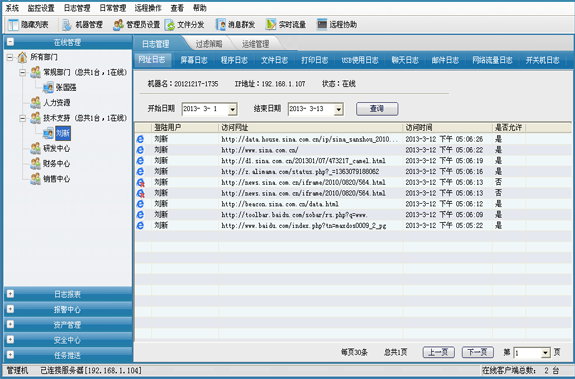Expand the 日志报表 panel
This screenshot has width=575, height=379.
[x=10, y=294]
